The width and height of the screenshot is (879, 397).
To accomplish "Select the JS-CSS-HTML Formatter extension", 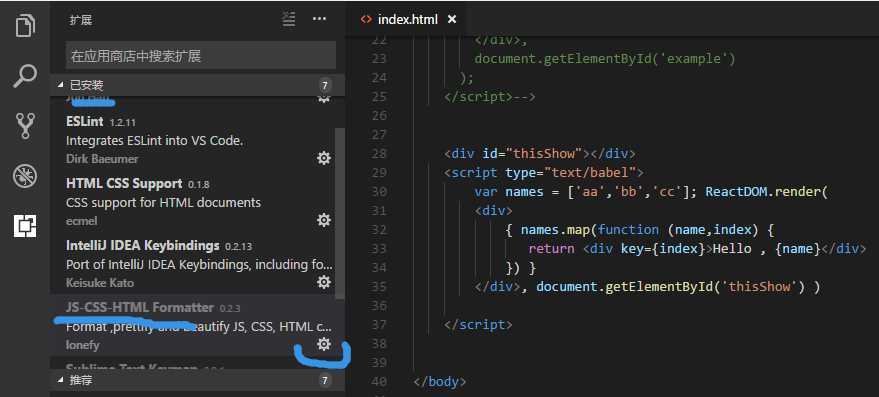I will tap(197, 325).
